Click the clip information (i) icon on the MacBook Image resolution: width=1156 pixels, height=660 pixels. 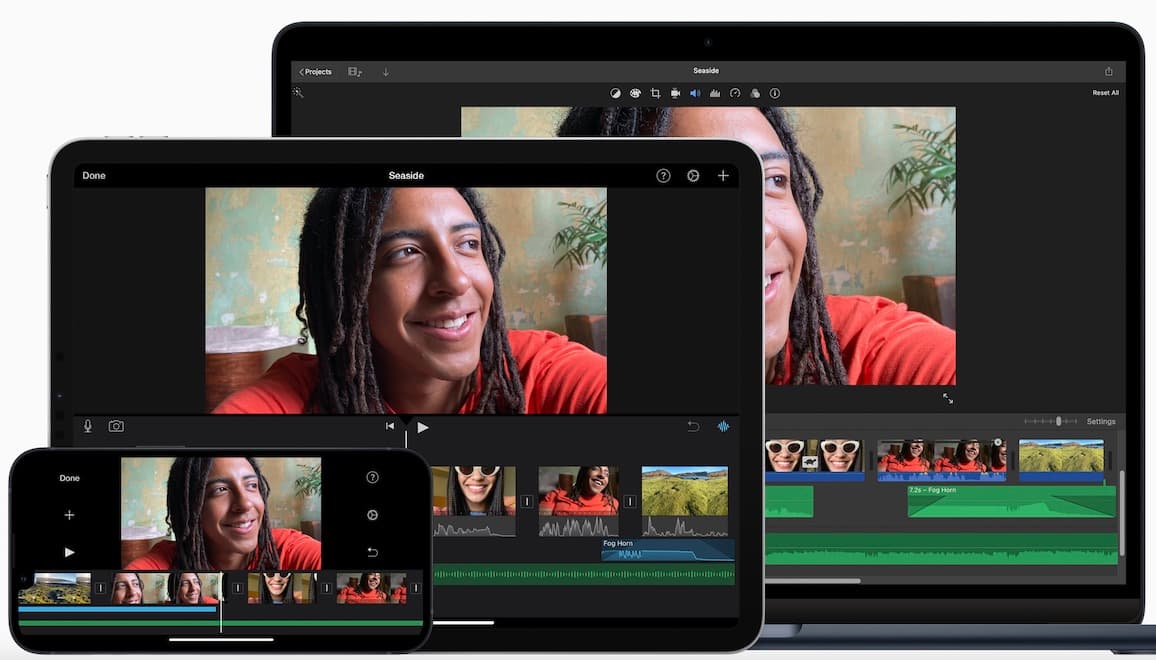click(775, 93)
